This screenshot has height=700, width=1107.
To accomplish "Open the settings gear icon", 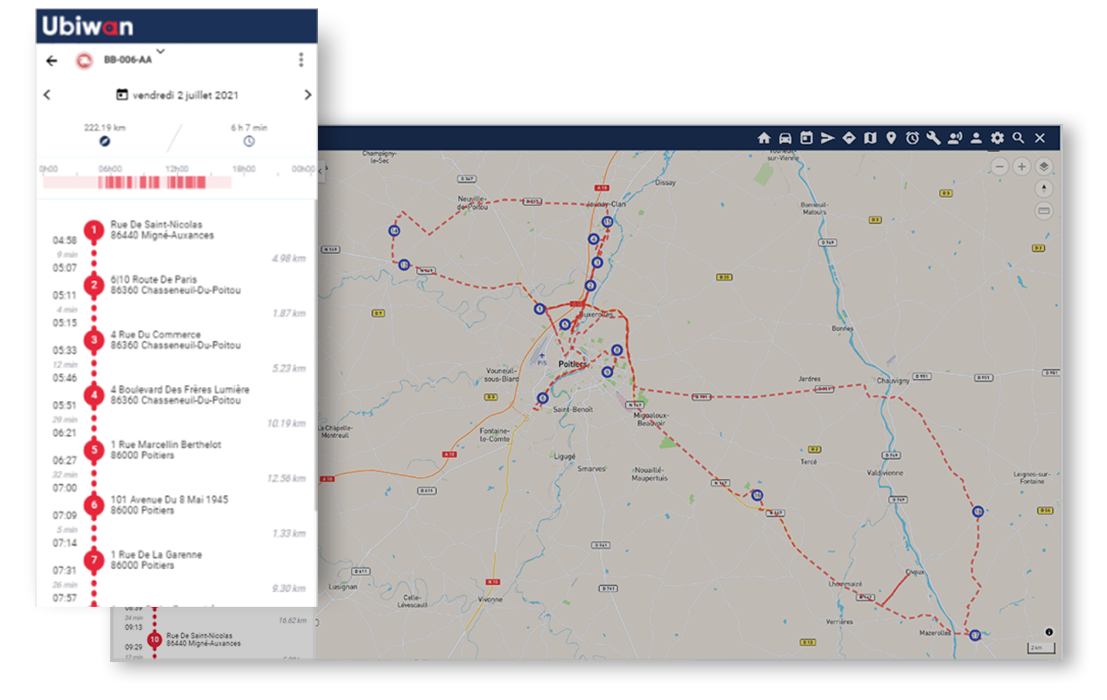I will (997, 138).
